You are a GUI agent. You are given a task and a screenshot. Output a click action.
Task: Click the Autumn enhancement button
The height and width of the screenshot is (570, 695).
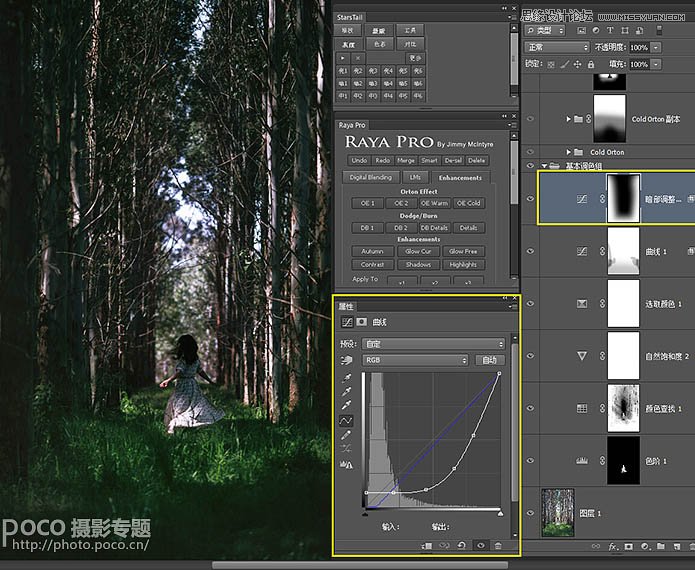pos(372,251)
